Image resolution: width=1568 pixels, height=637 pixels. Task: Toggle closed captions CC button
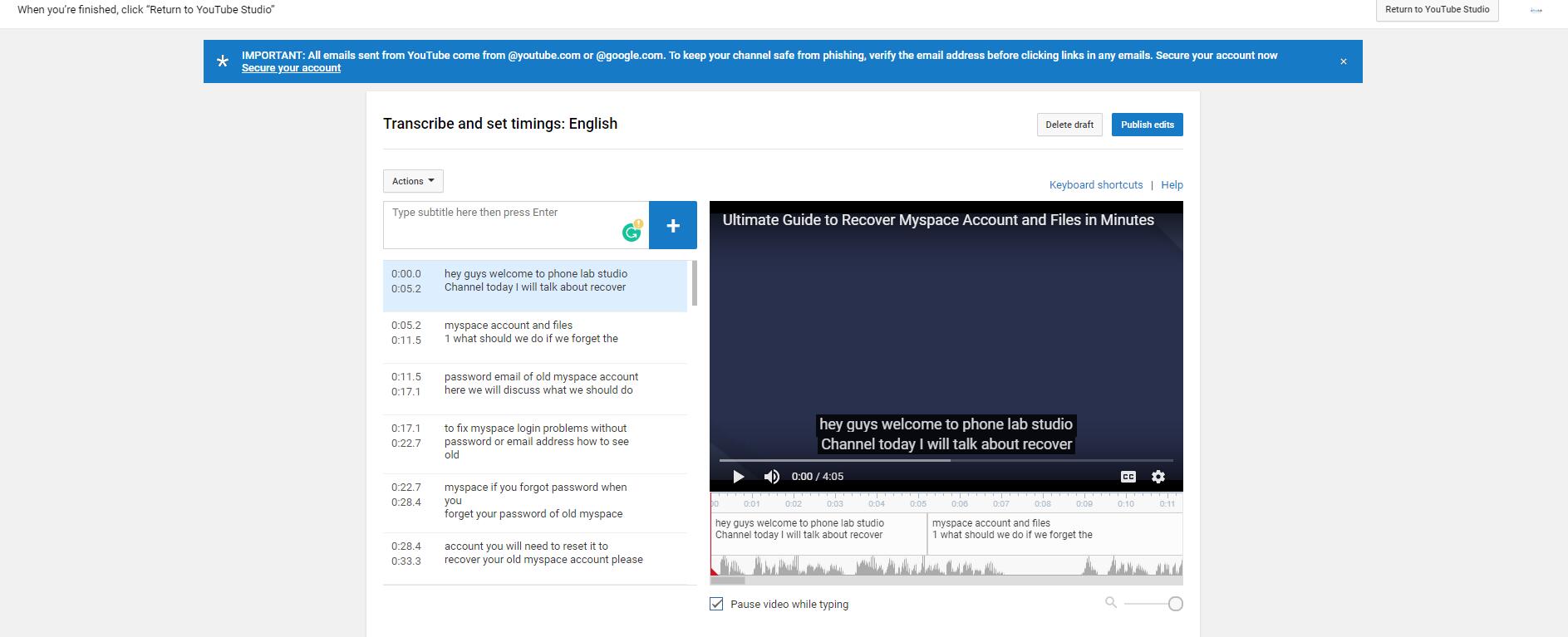click(x=1128, y=477)
